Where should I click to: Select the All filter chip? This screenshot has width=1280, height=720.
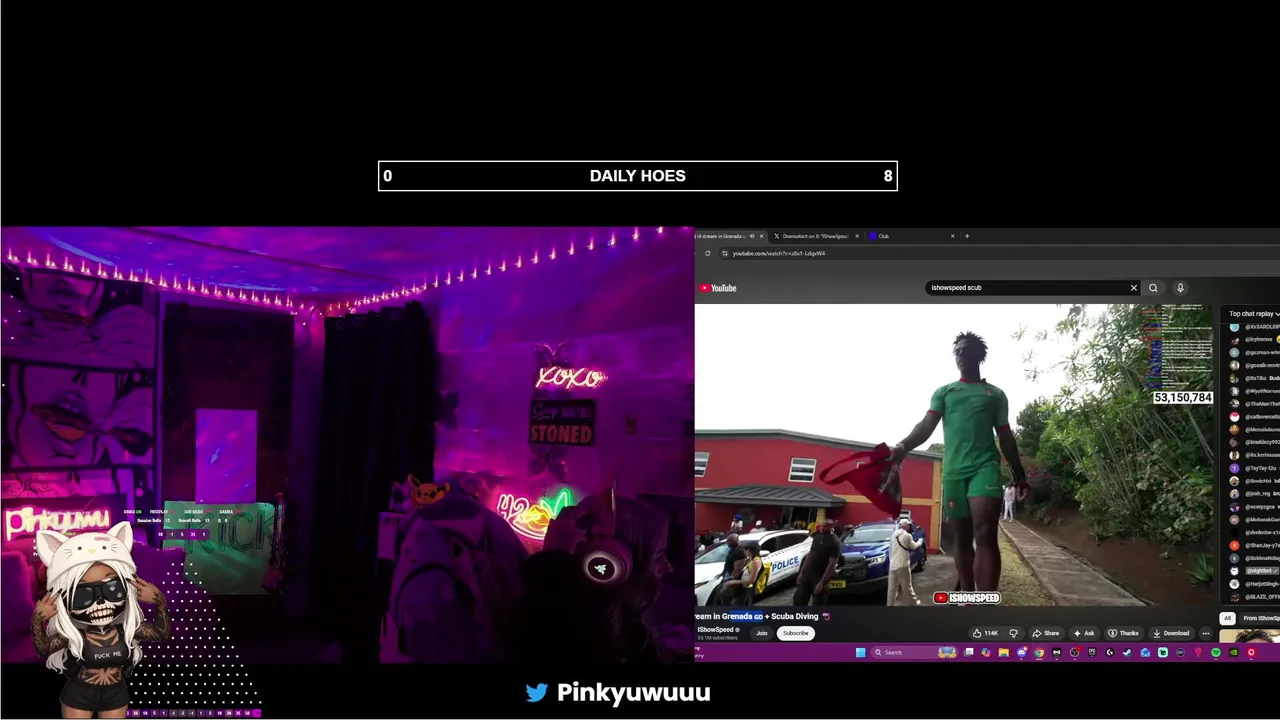(x=1227, y=618)
